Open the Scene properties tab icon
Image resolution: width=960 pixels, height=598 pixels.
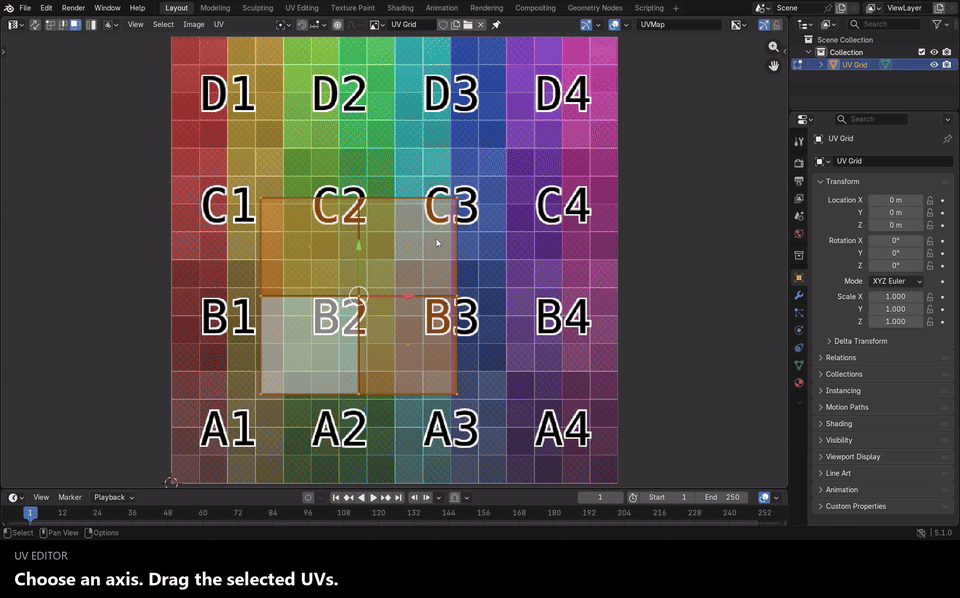(x=799, y=216)
